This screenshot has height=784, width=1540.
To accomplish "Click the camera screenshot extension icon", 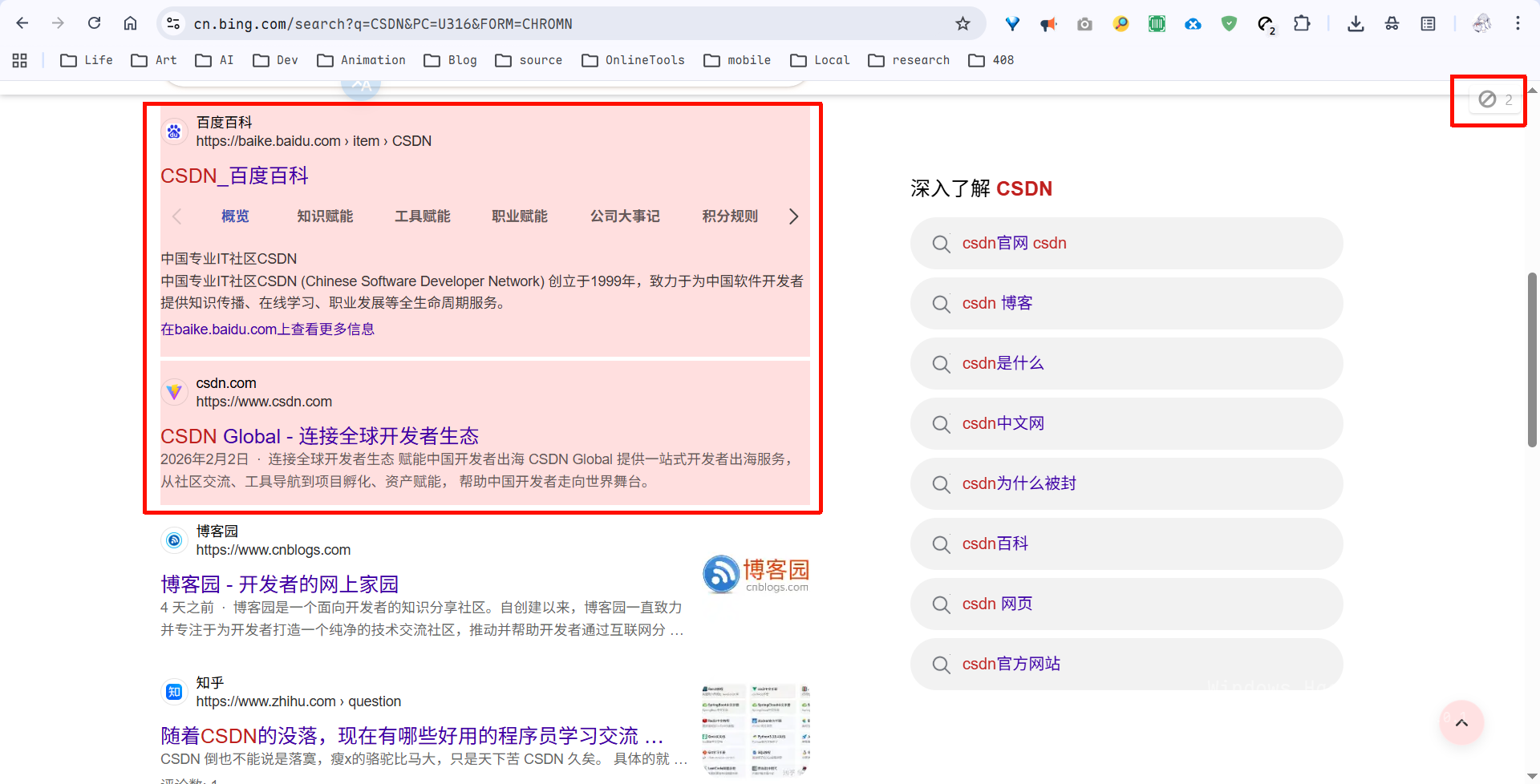I will tap(1084, 24).
